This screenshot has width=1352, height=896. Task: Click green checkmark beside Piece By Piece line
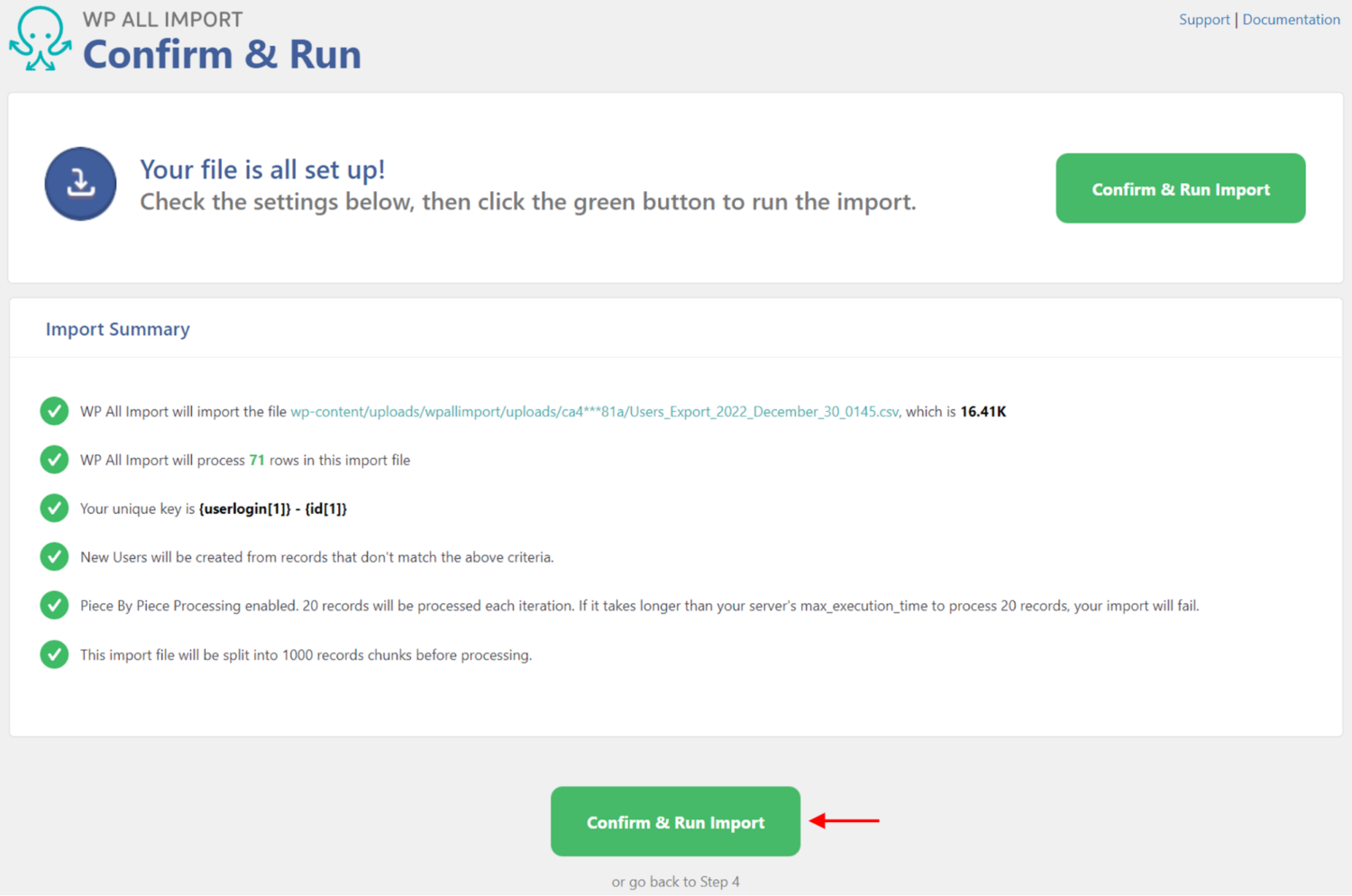(x=54, y=605)
